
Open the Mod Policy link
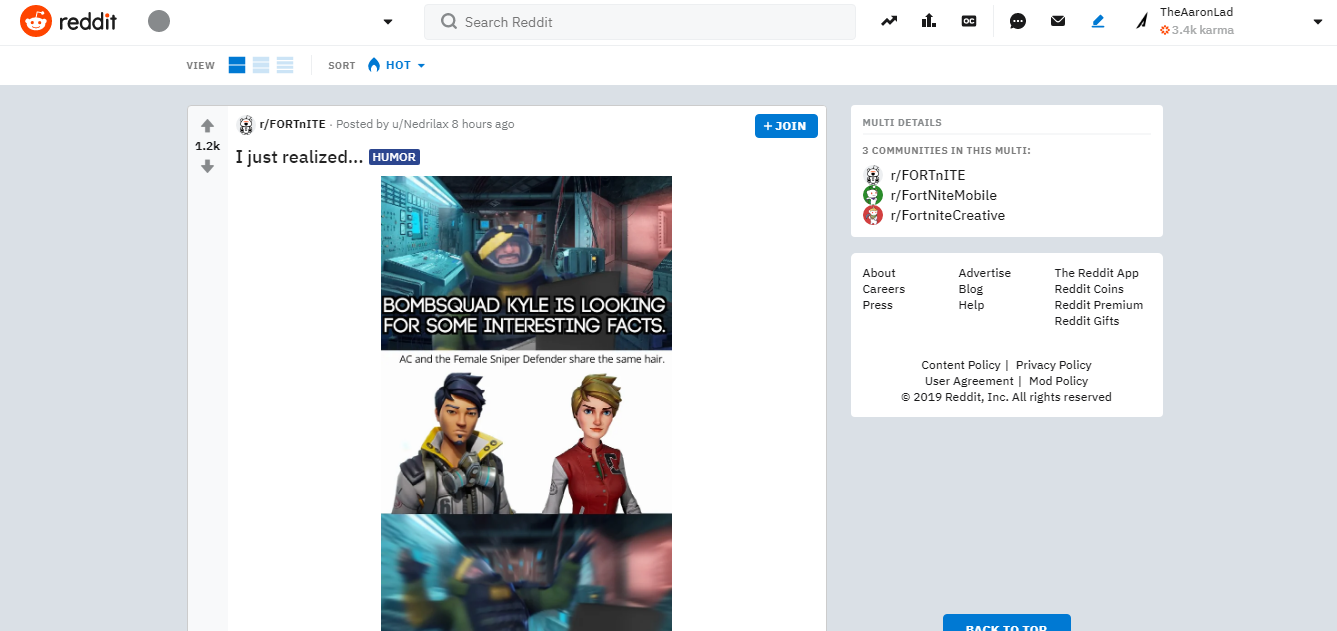click(1058, 381)
